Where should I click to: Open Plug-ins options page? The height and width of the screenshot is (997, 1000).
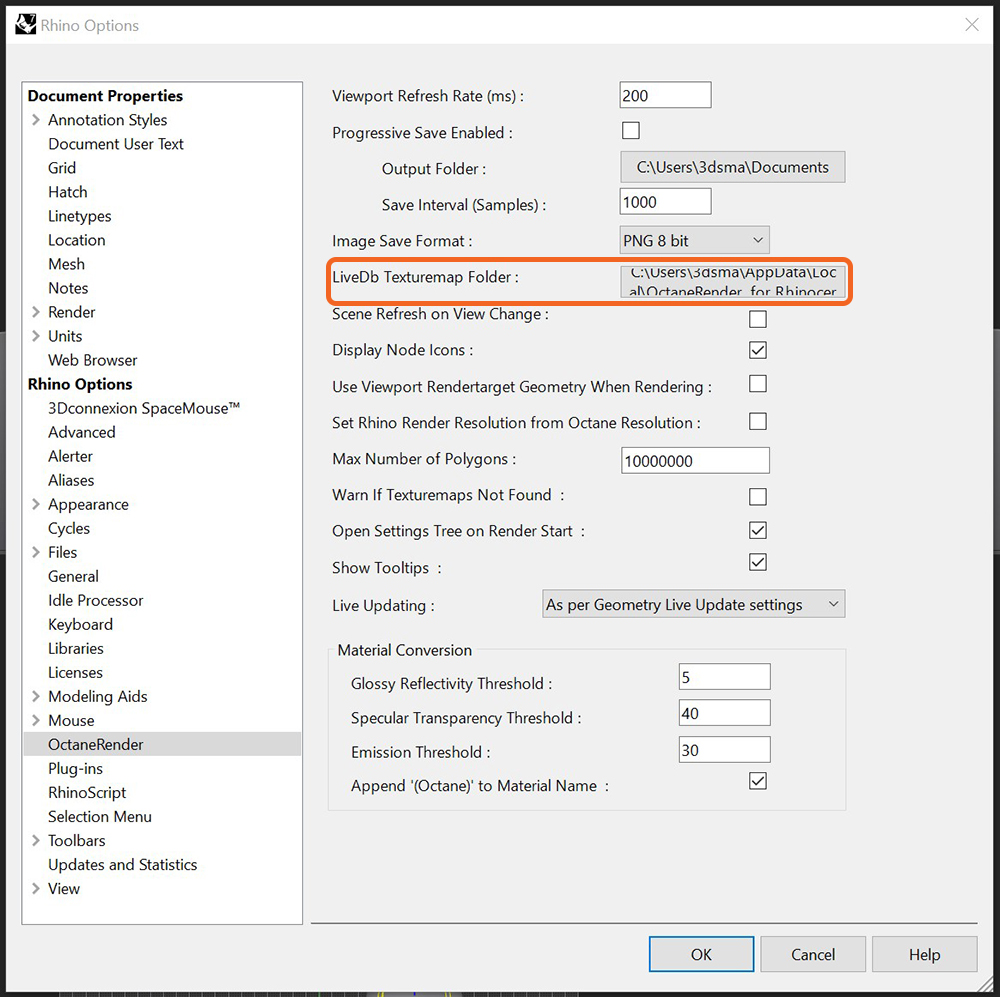click(x=75, y=769)
